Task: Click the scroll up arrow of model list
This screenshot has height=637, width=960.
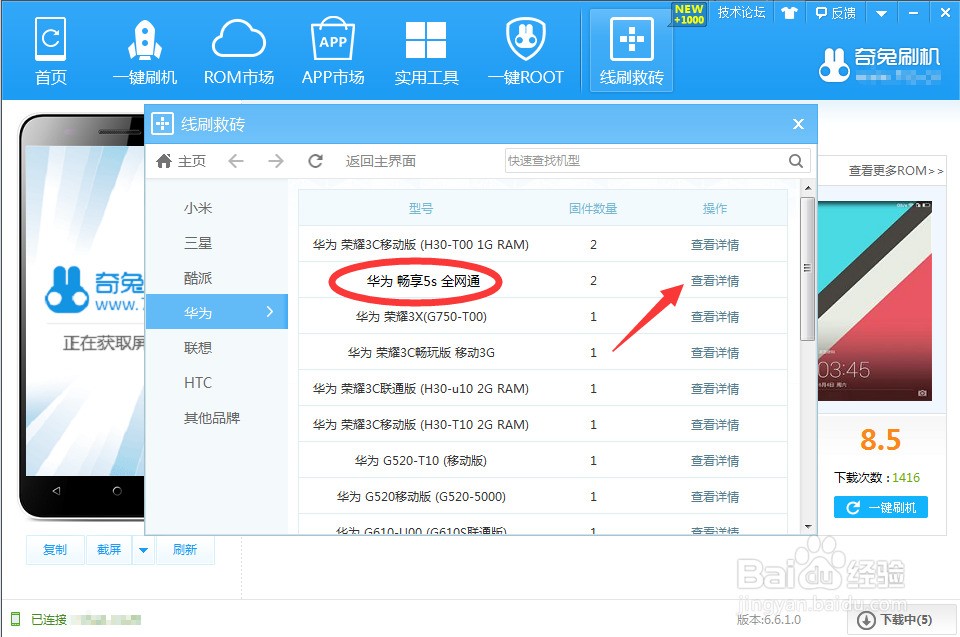Action: coord(808,188)
